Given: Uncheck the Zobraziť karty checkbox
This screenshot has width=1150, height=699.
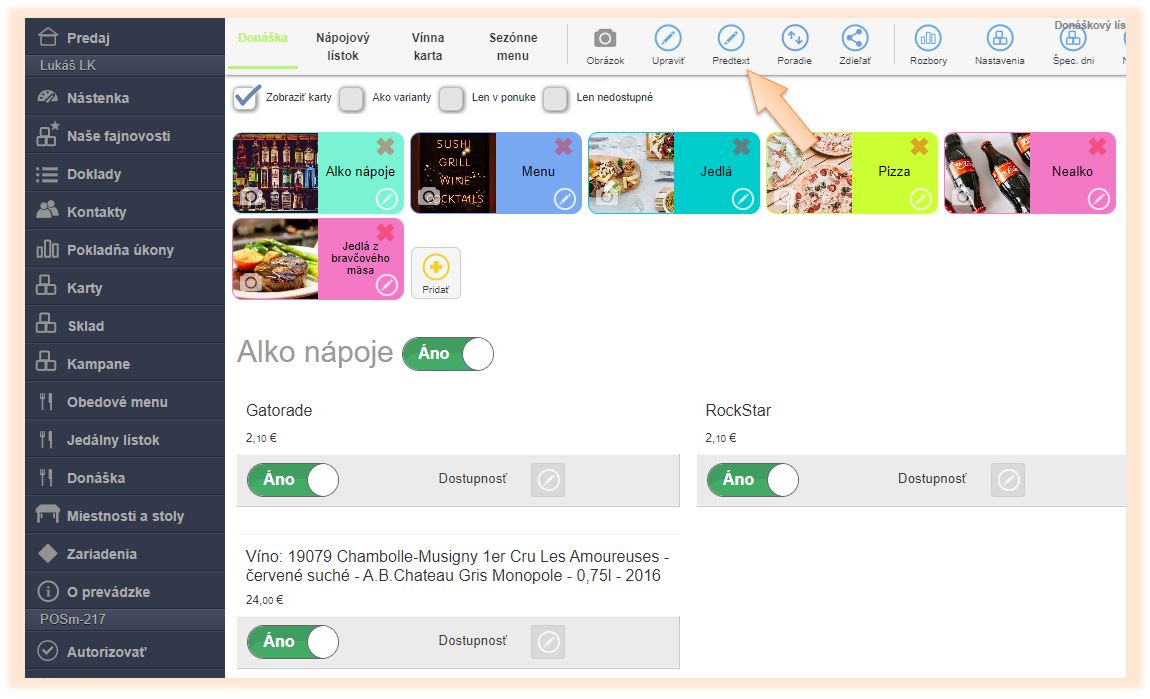Looking at the screenshot, I should click(246, 98).
